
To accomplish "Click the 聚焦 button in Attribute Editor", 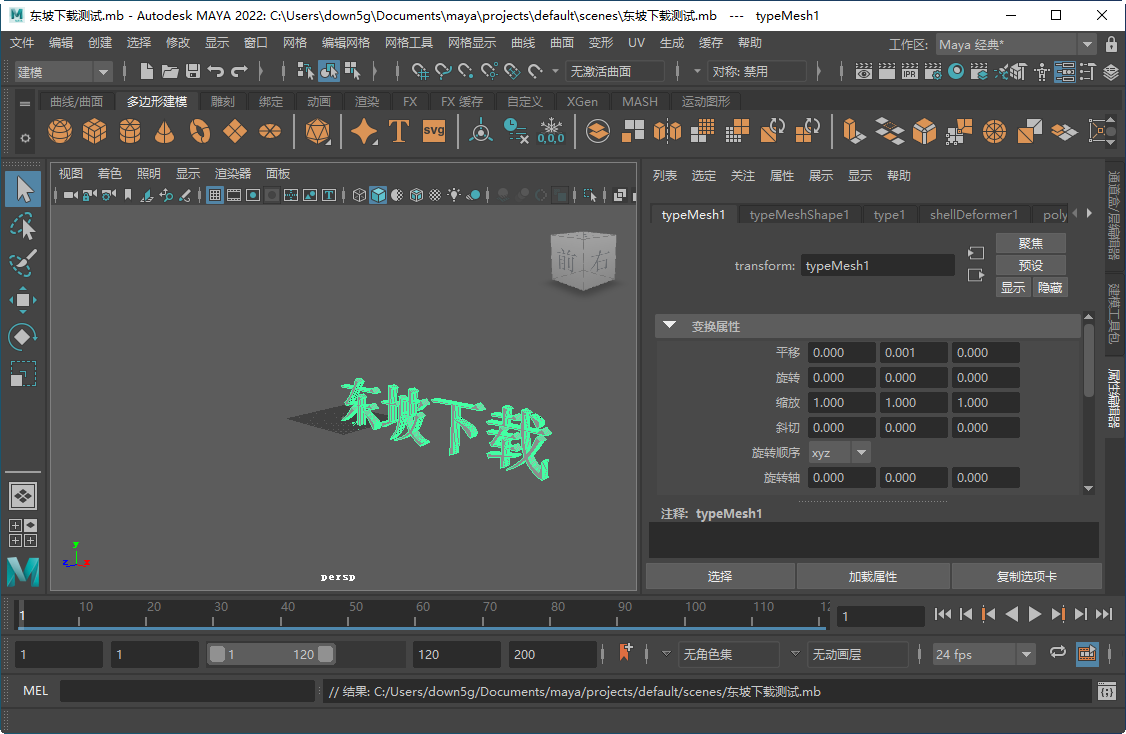I will tap(1030, 243).
